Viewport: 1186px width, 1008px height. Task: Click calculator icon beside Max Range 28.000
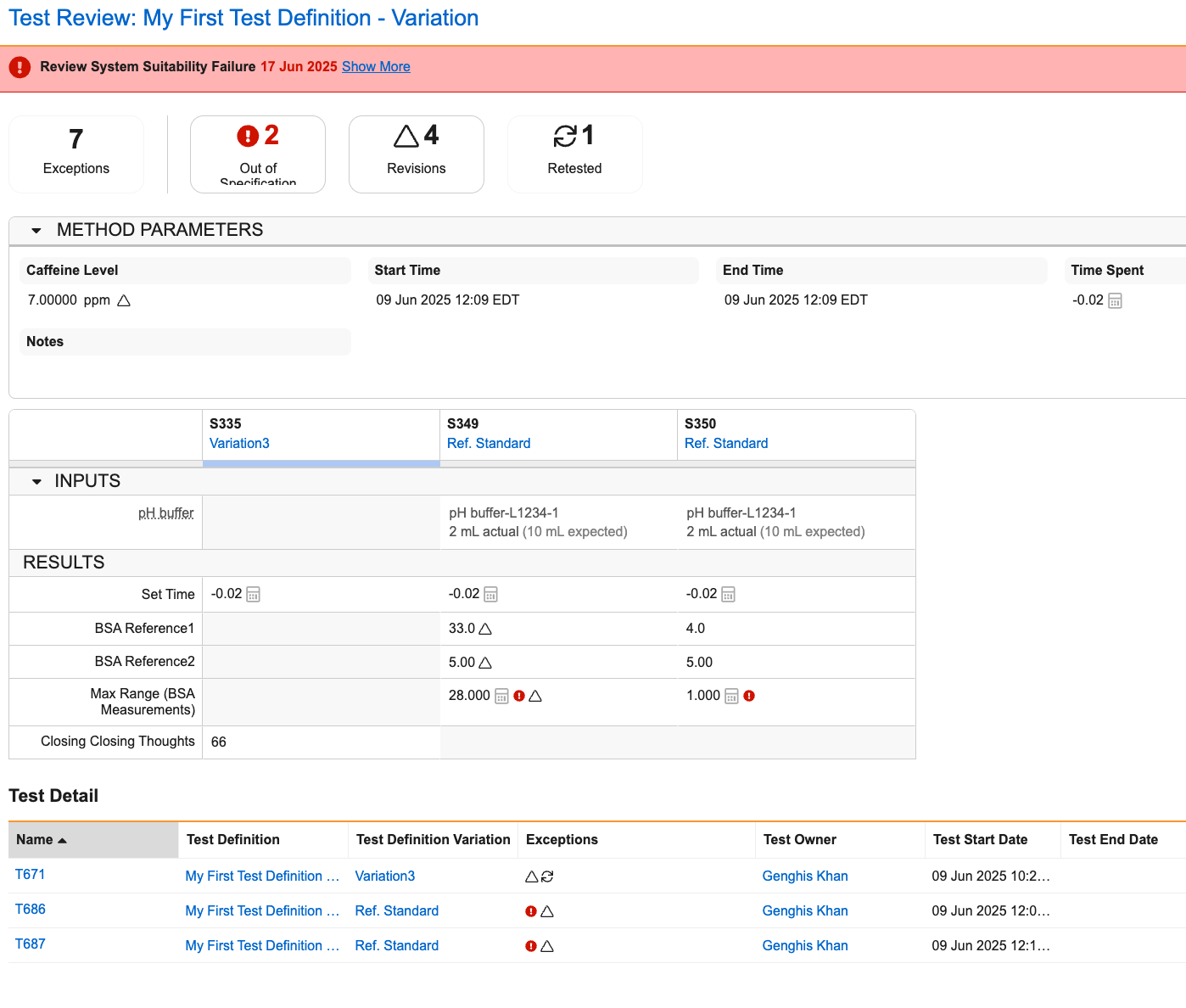coord(501,696)
